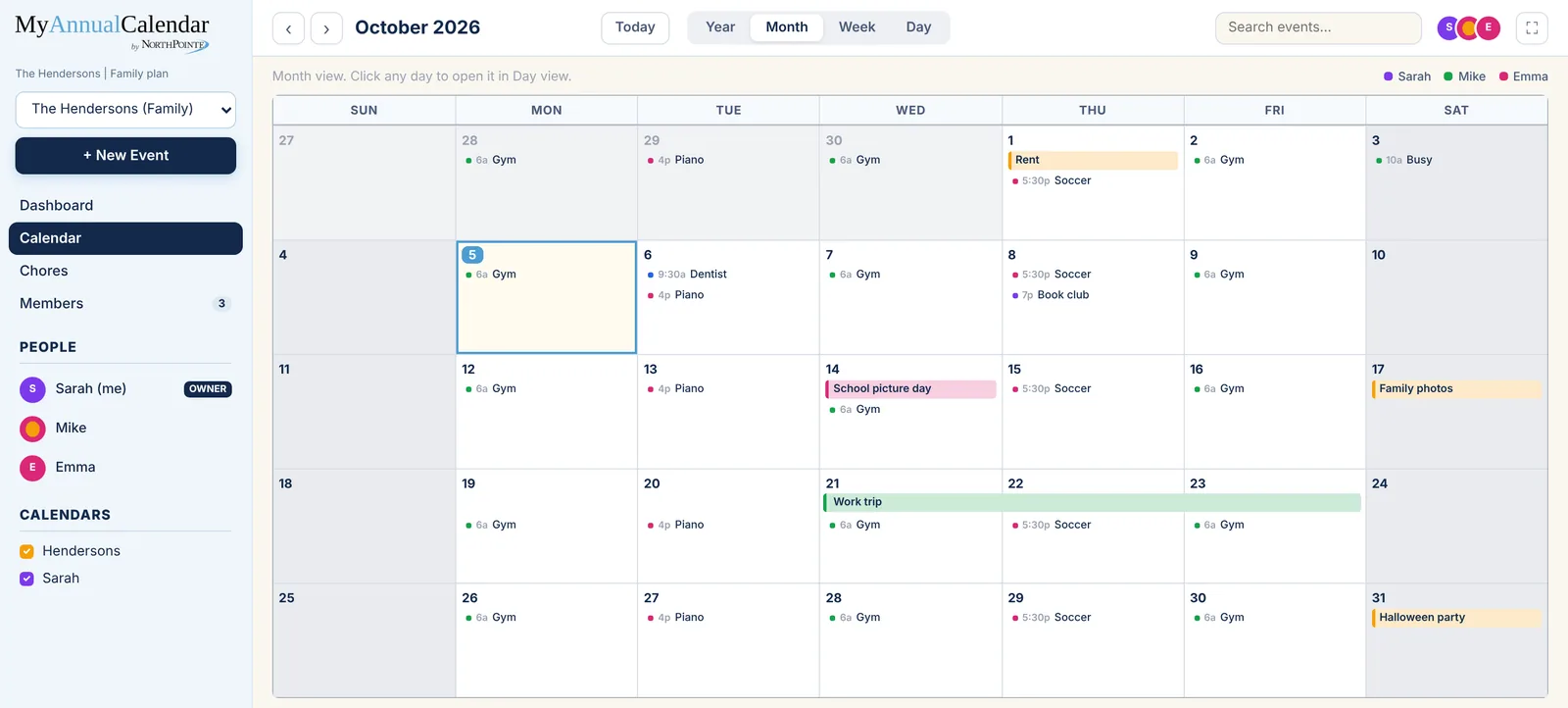The image size is (1568, 708).
Task: Open Soccer event on October 15
Action: [x=1052, y=389]
